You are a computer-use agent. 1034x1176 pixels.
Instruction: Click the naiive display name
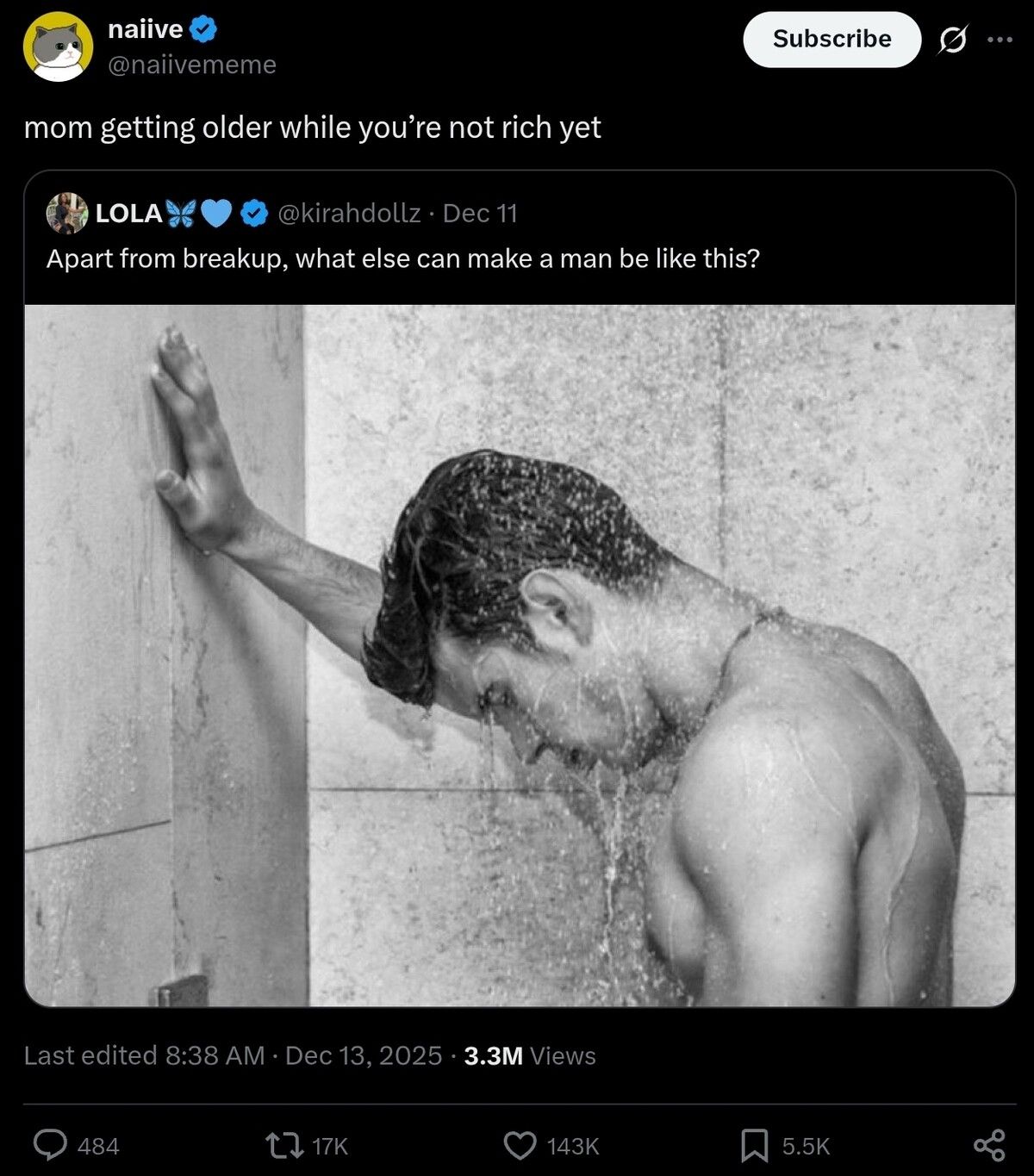click(x=145, y=29)
